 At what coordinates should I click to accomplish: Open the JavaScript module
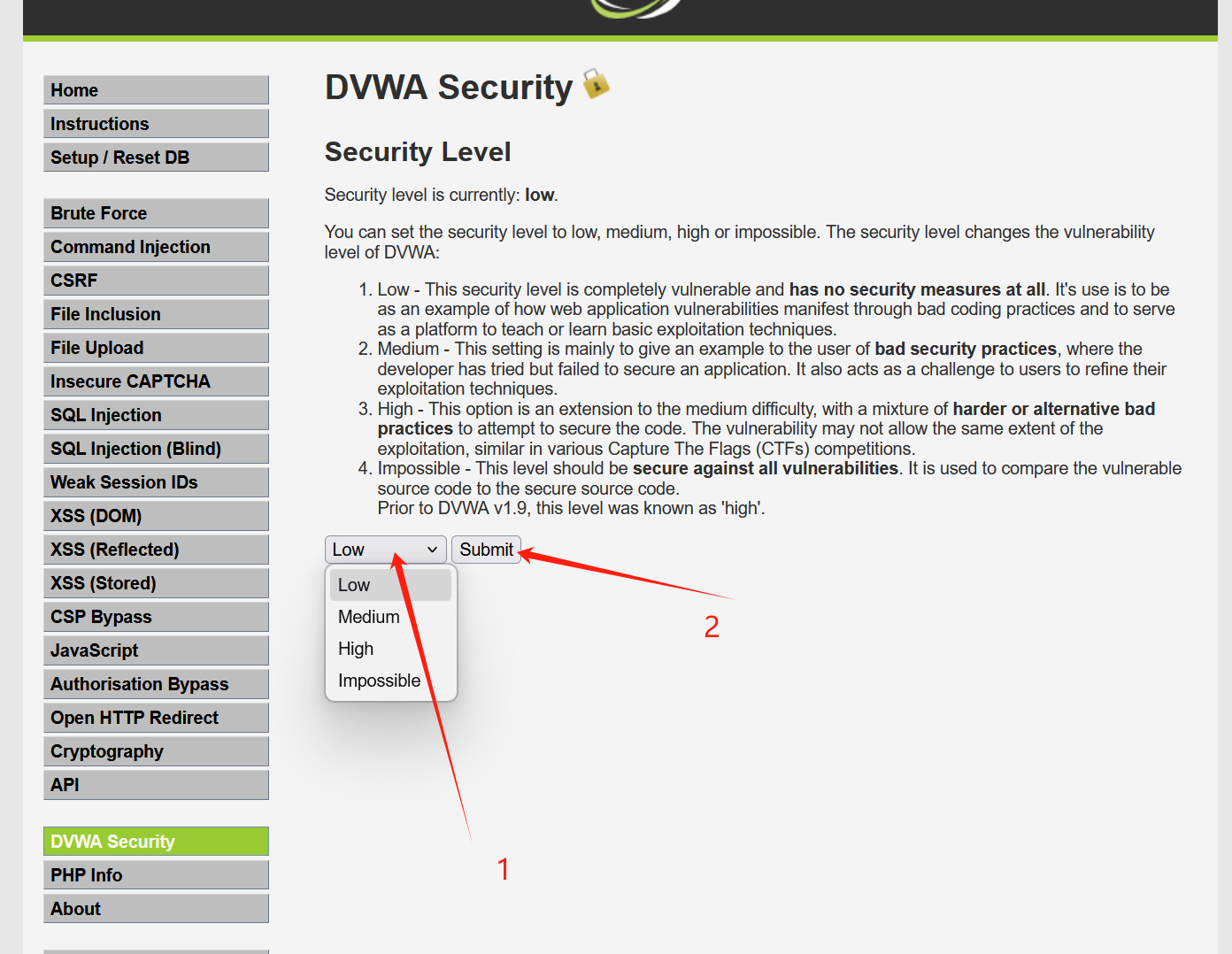tap(156, 650)
